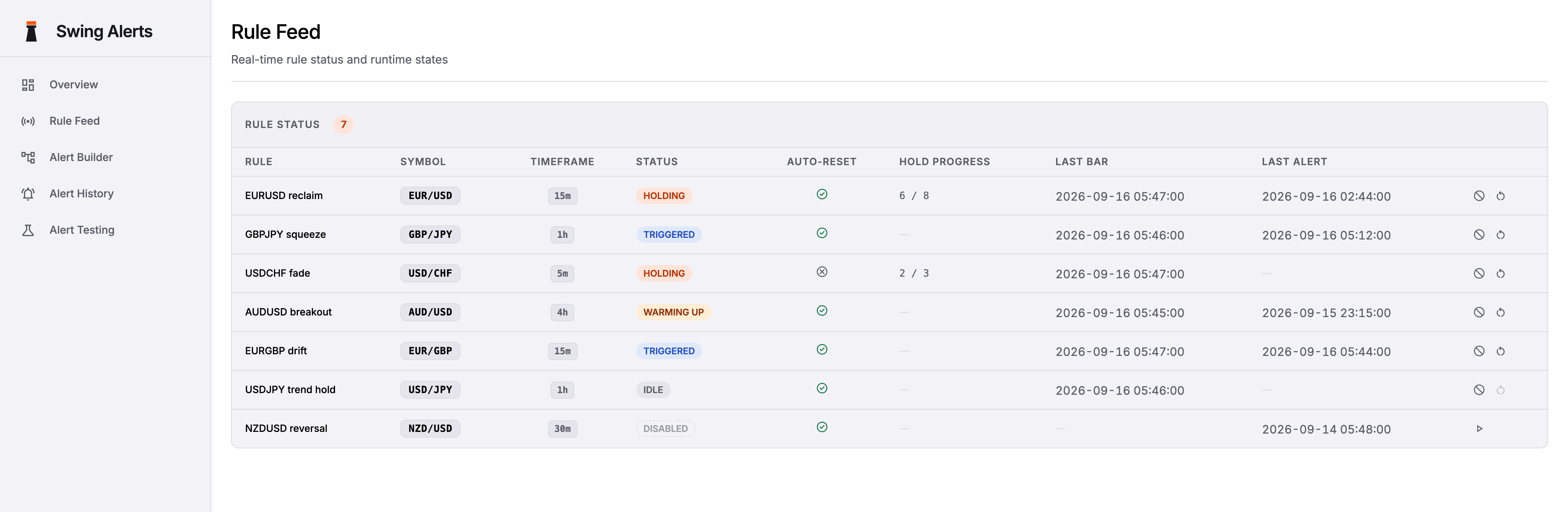Click the rule count badge 7

(343, 125)
